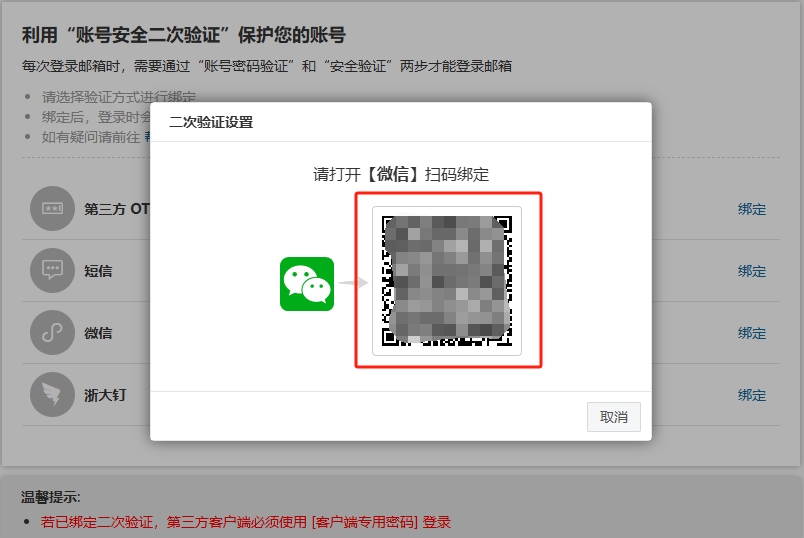Click the third-party OTP method icon
Screen dimensions: 804x538
52,209
